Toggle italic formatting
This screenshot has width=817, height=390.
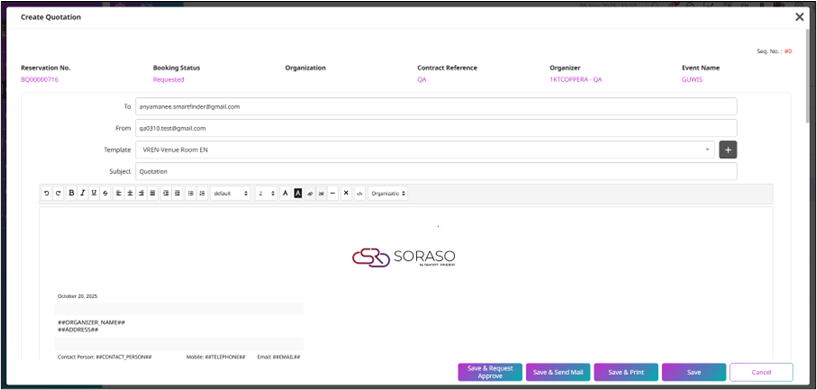click(x=82, y=193)
